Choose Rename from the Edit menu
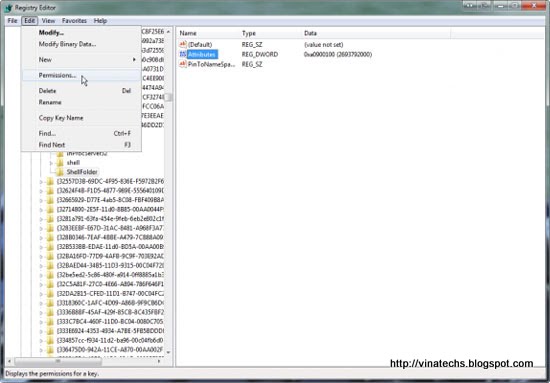Image resolution: width=550 pixels, height=383 pixels. [x=81, y=102]
